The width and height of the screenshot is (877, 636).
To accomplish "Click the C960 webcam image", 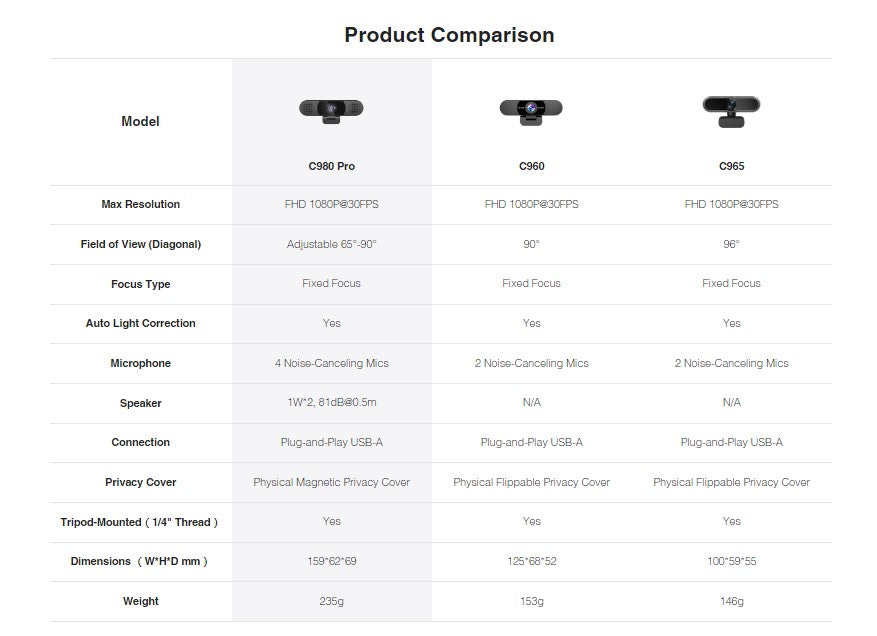I will point(531,111).
